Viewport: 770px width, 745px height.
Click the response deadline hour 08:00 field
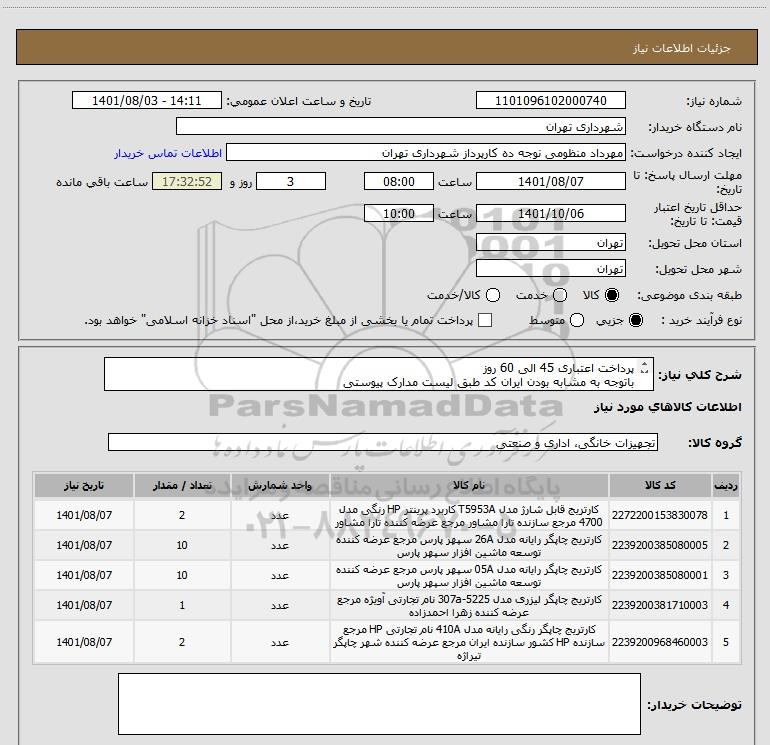tap(399, 181)
